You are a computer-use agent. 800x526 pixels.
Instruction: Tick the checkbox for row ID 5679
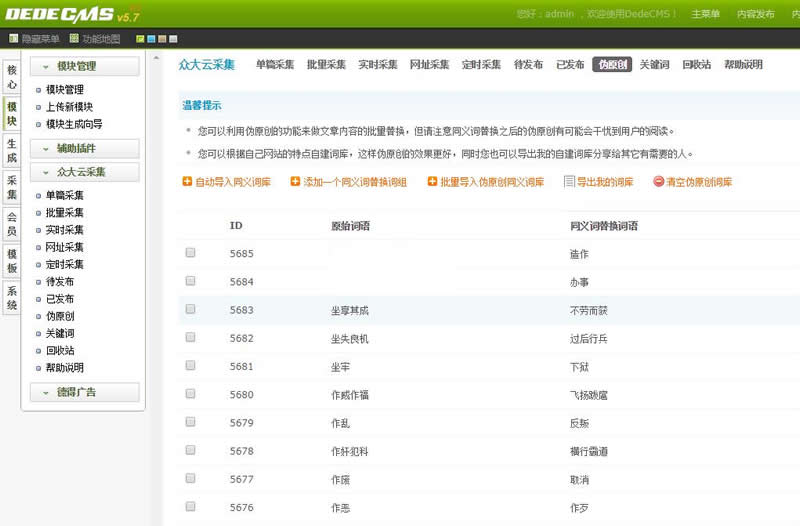point(190,422)
